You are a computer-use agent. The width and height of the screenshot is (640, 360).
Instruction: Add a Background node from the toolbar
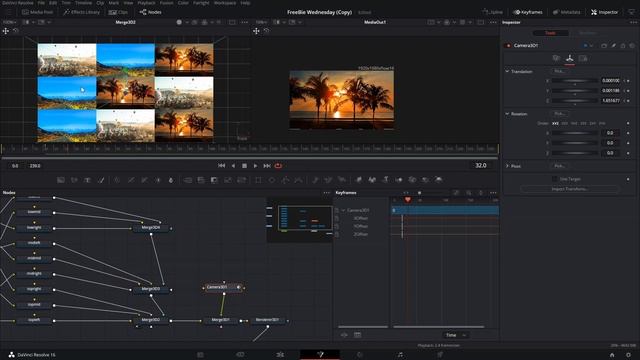(61, 180)
